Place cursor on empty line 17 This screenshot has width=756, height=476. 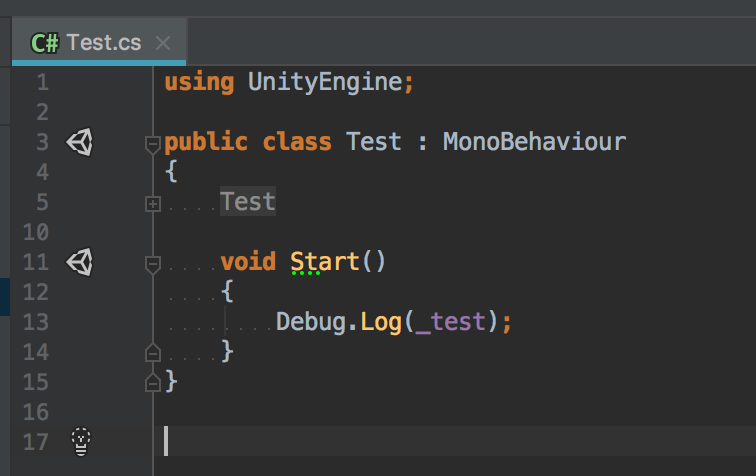[455, 441]
